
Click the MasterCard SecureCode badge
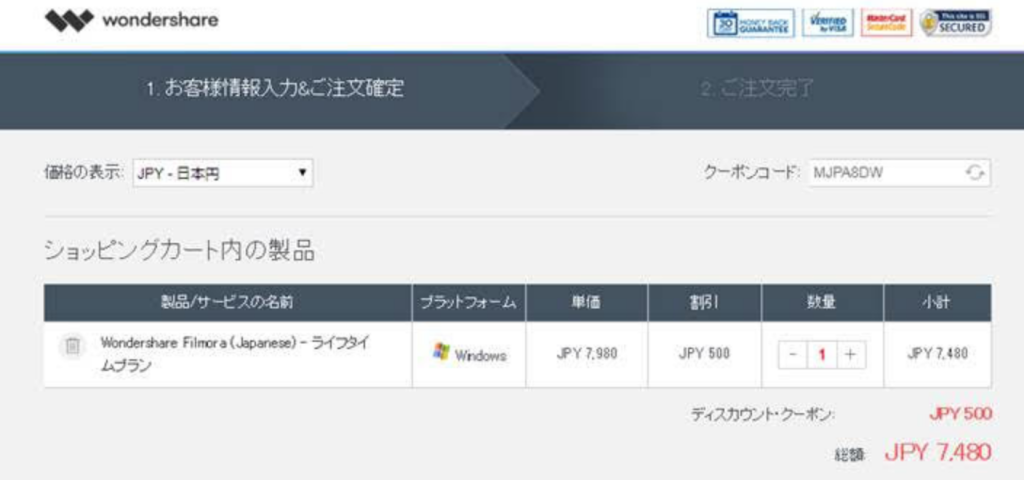(x=886, y=23)
